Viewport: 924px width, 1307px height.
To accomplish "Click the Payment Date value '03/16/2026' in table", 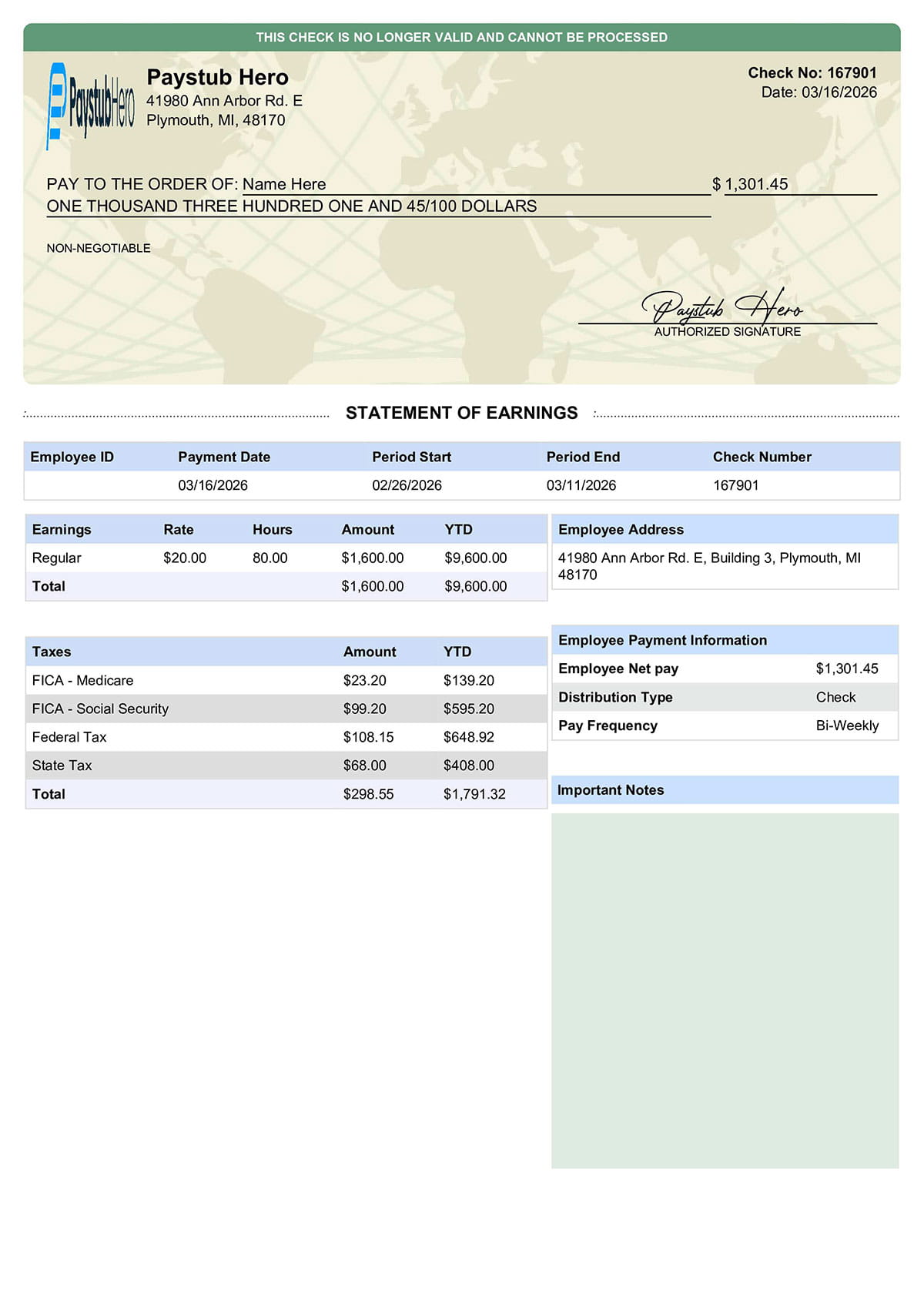I will click(x=213, y=485).
